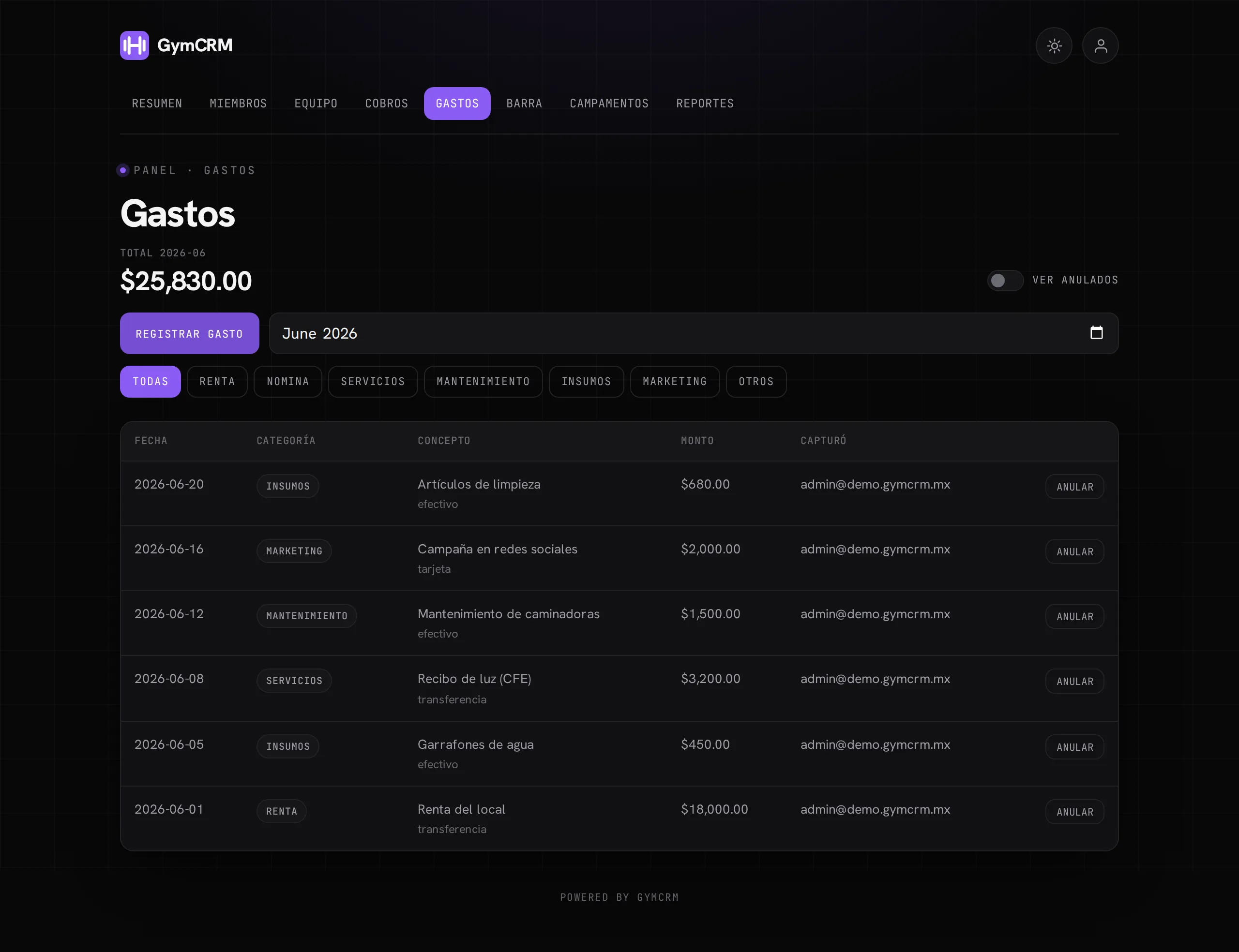1239x952 pixels.
Task: Open the user profile icon
Action: (x=1100, y=46)
